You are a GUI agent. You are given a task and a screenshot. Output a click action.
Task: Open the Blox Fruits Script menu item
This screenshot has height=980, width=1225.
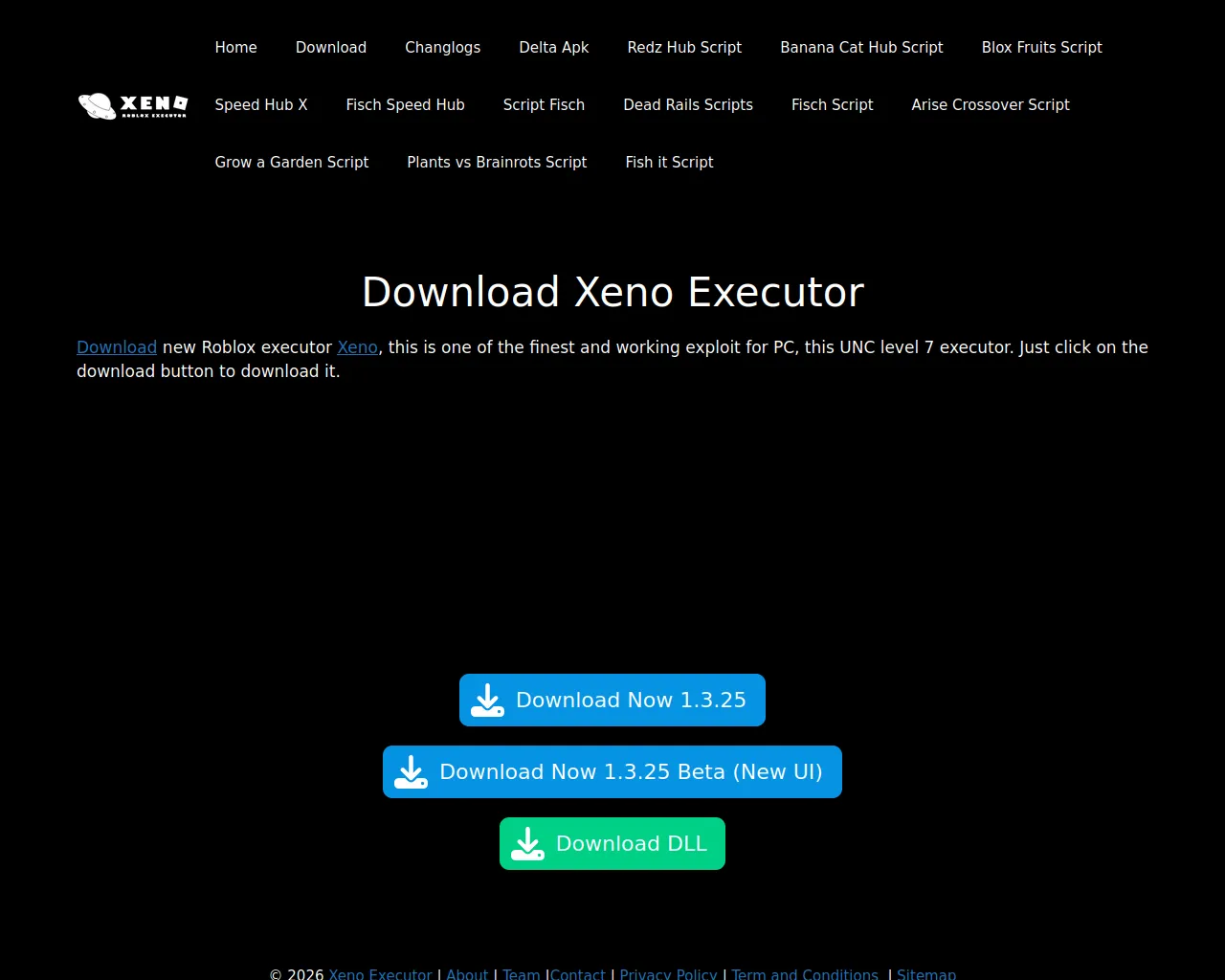pos(1042,48)
